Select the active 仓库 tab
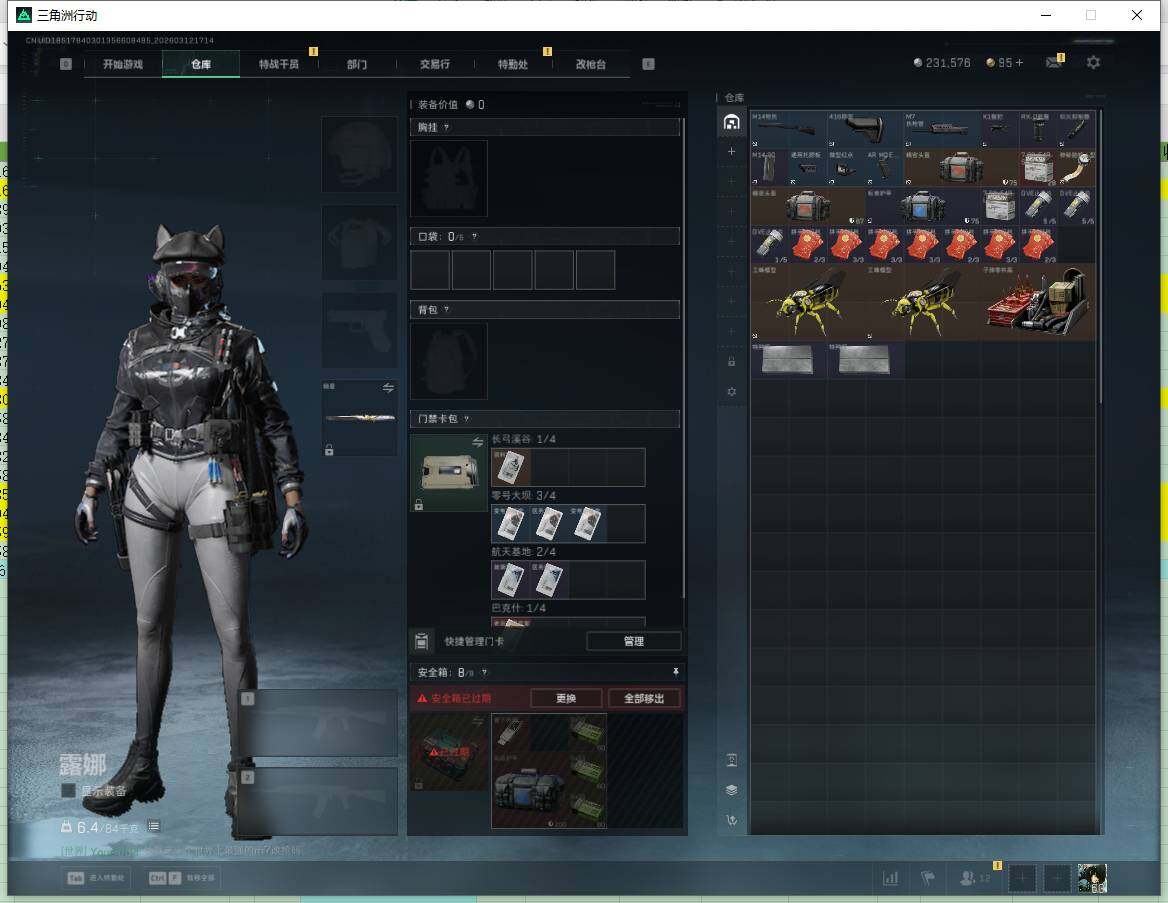 201,64
